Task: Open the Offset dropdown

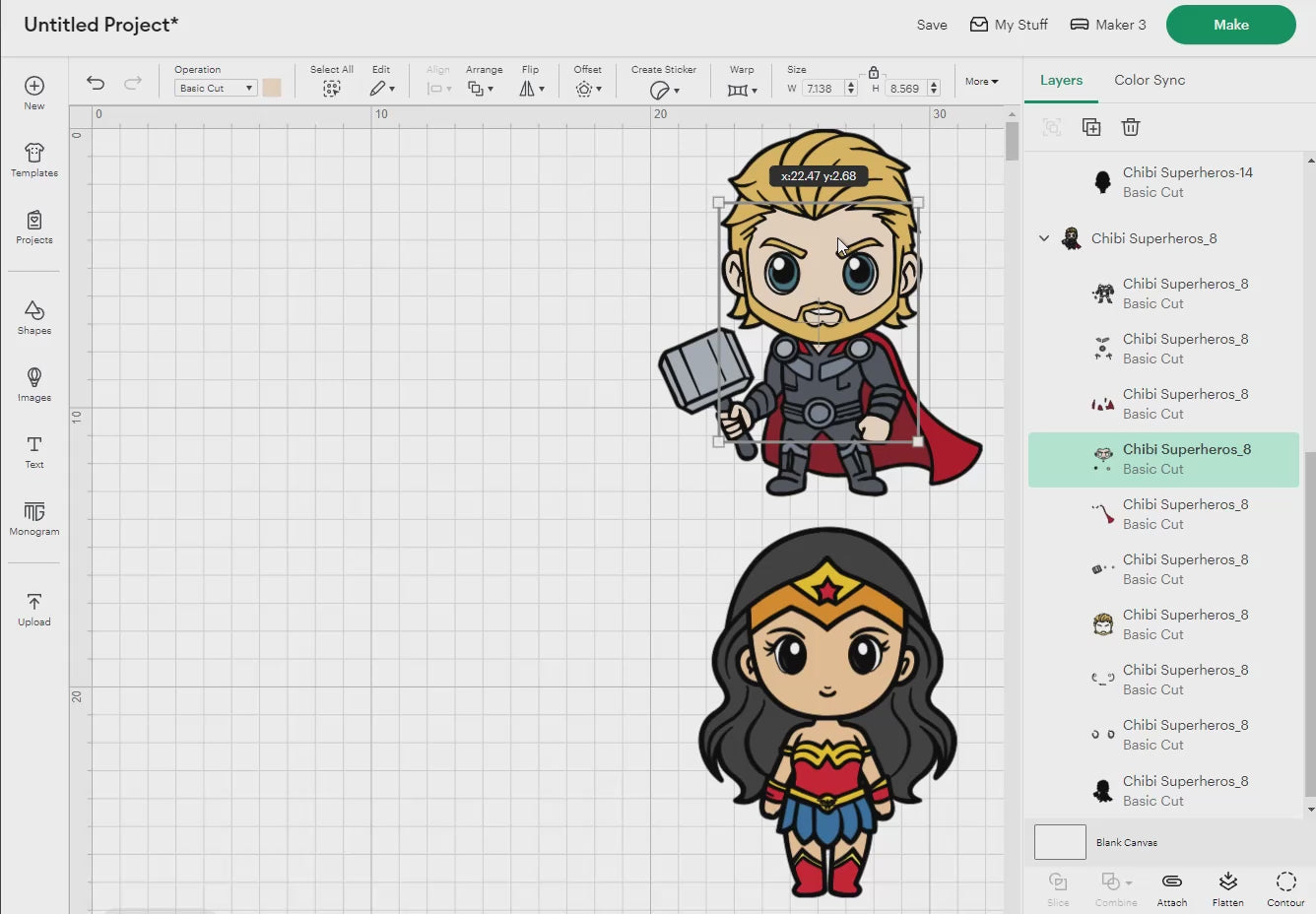Action: [588, 89]
